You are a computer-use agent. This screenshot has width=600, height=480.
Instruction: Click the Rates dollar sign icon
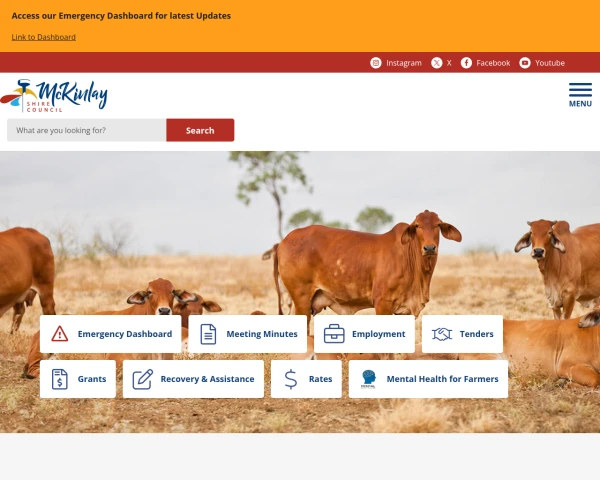coord(291,379)
